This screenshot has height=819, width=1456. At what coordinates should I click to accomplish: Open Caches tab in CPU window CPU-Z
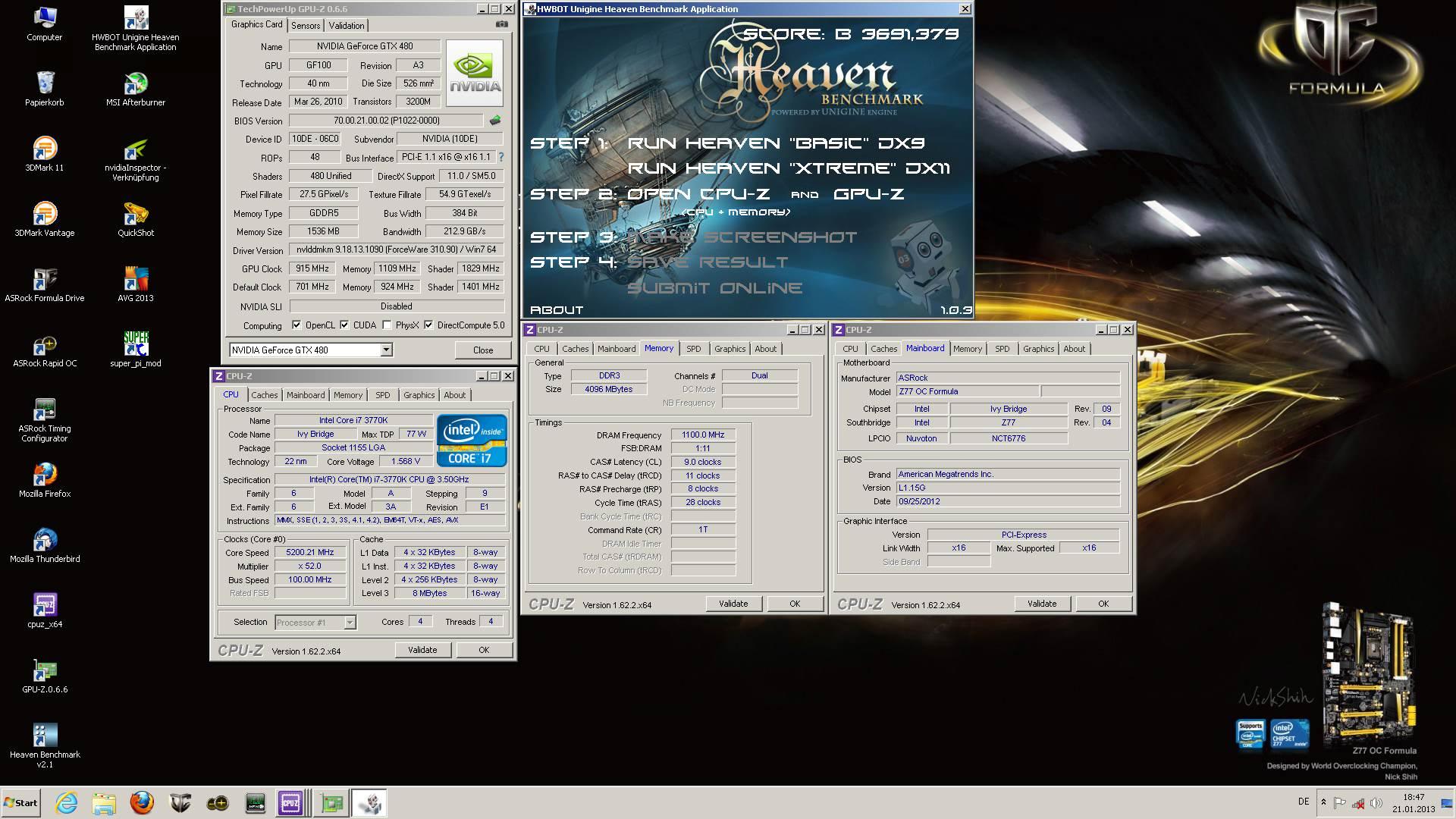coord(265,394)
